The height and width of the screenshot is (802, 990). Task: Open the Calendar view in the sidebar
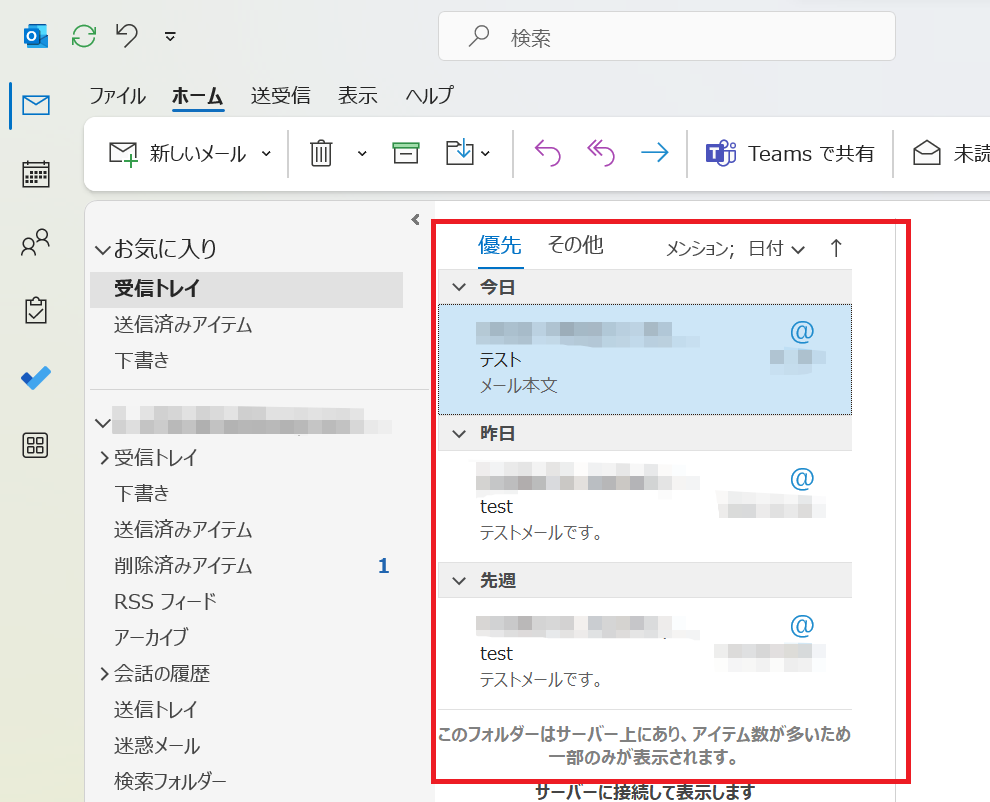click(x=36, y=174)
